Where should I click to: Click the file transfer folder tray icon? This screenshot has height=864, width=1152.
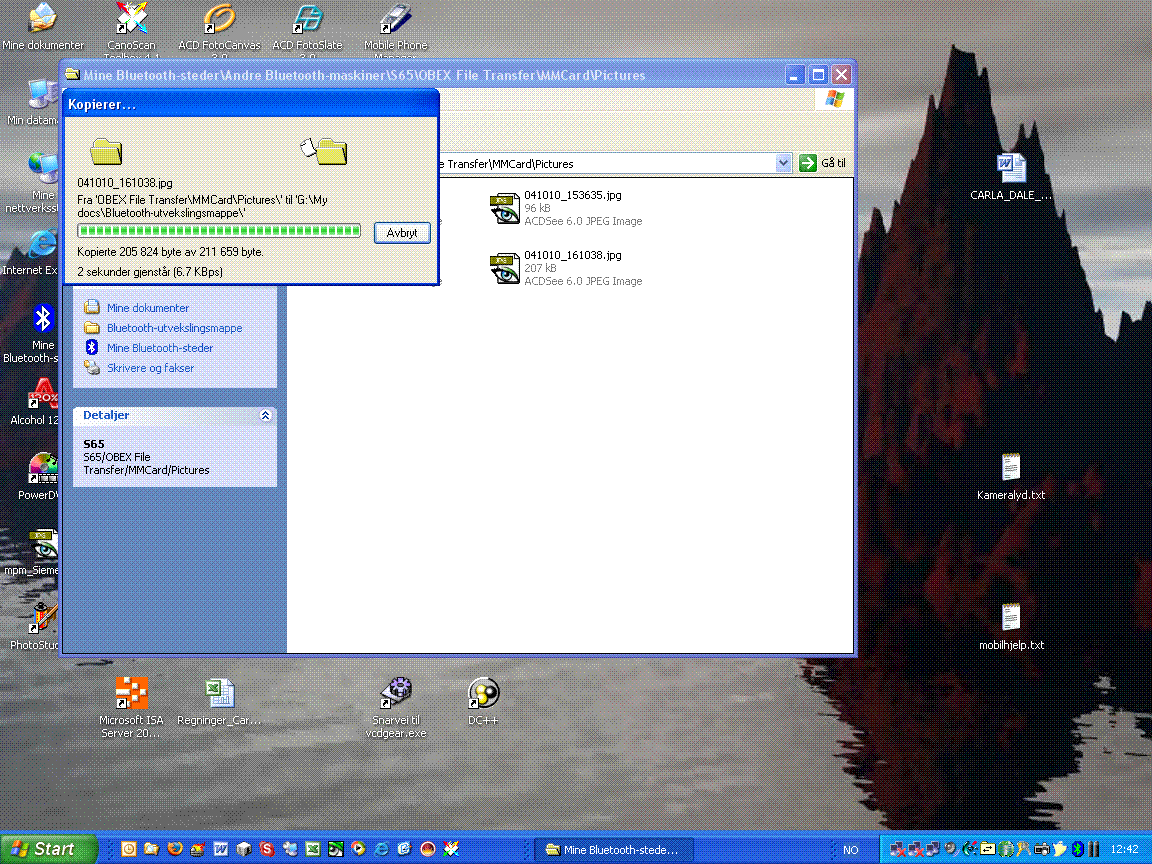click(x=987, y=849)
